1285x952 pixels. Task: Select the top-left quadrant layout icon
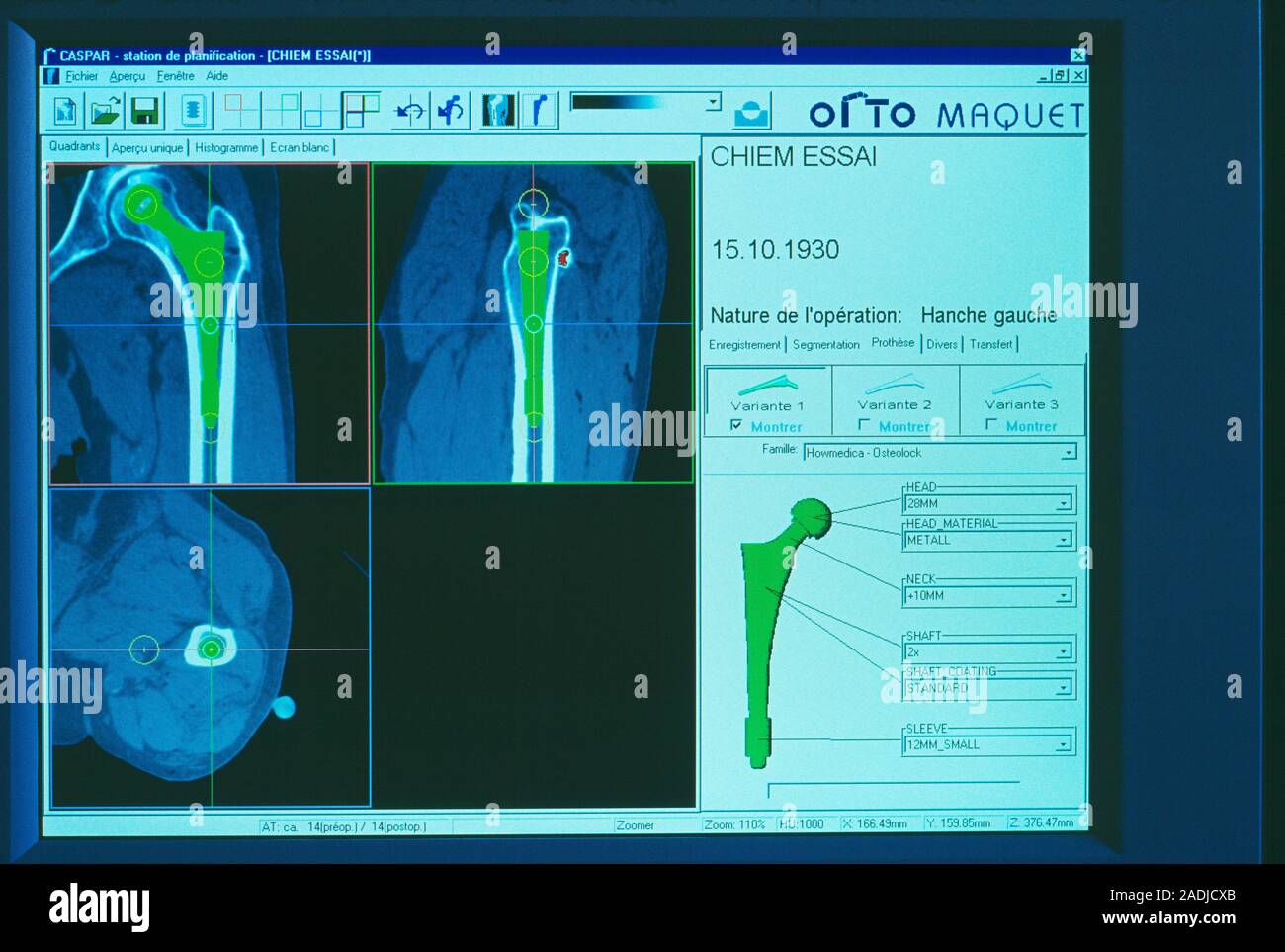click(x=241, y=111)
